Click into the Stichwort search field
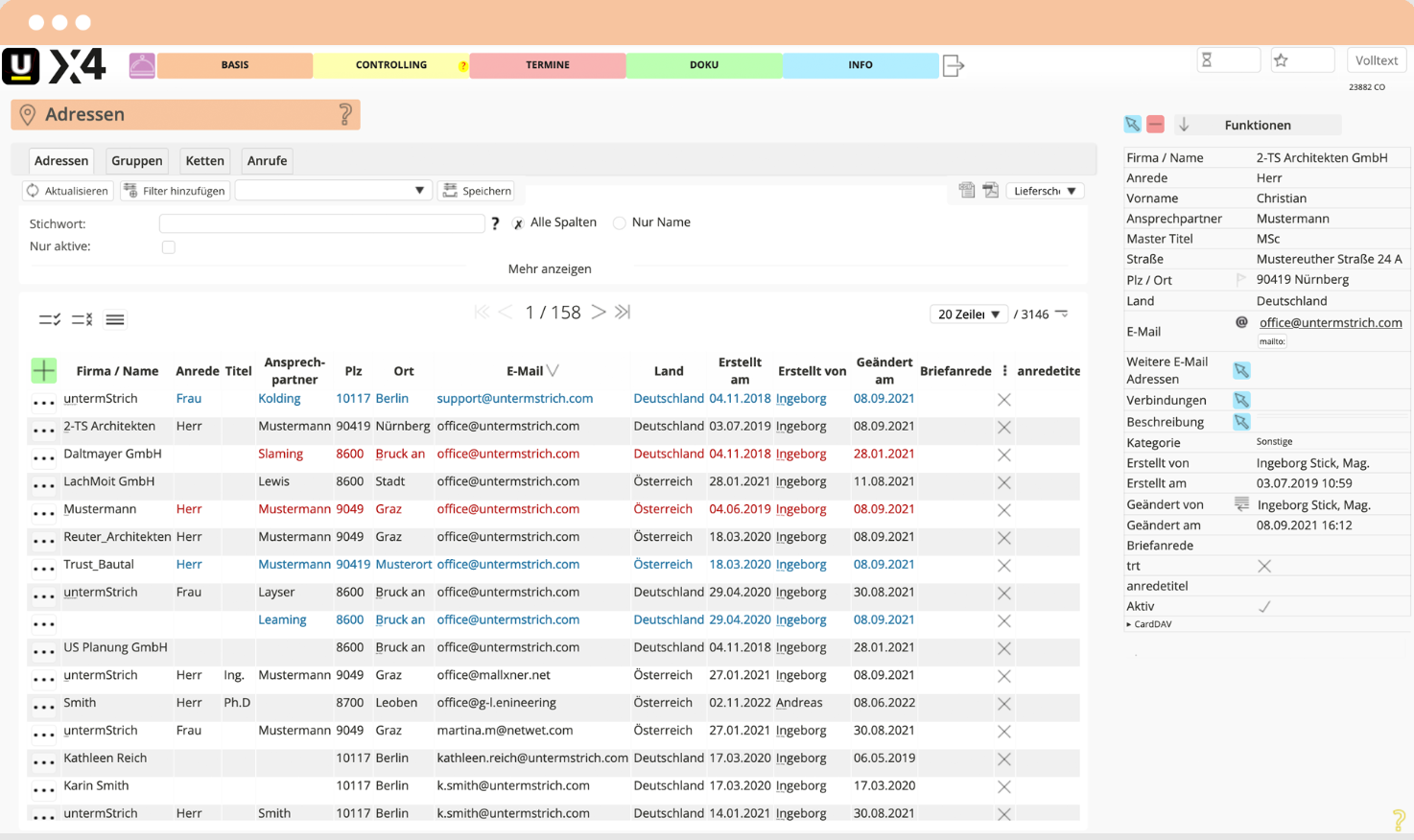The width and height of the screenshot is (1414, 840). click(321, 223)
